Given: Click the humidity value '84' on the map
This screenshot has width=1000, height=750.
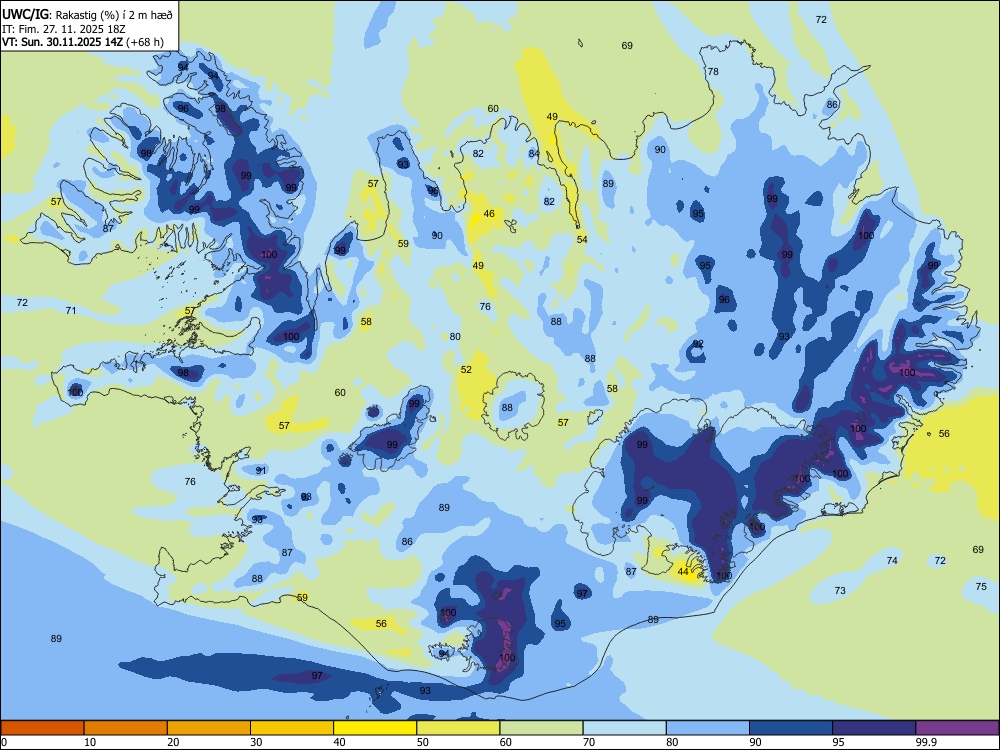Looking at the screenshot, I should (x=534, y=154).
